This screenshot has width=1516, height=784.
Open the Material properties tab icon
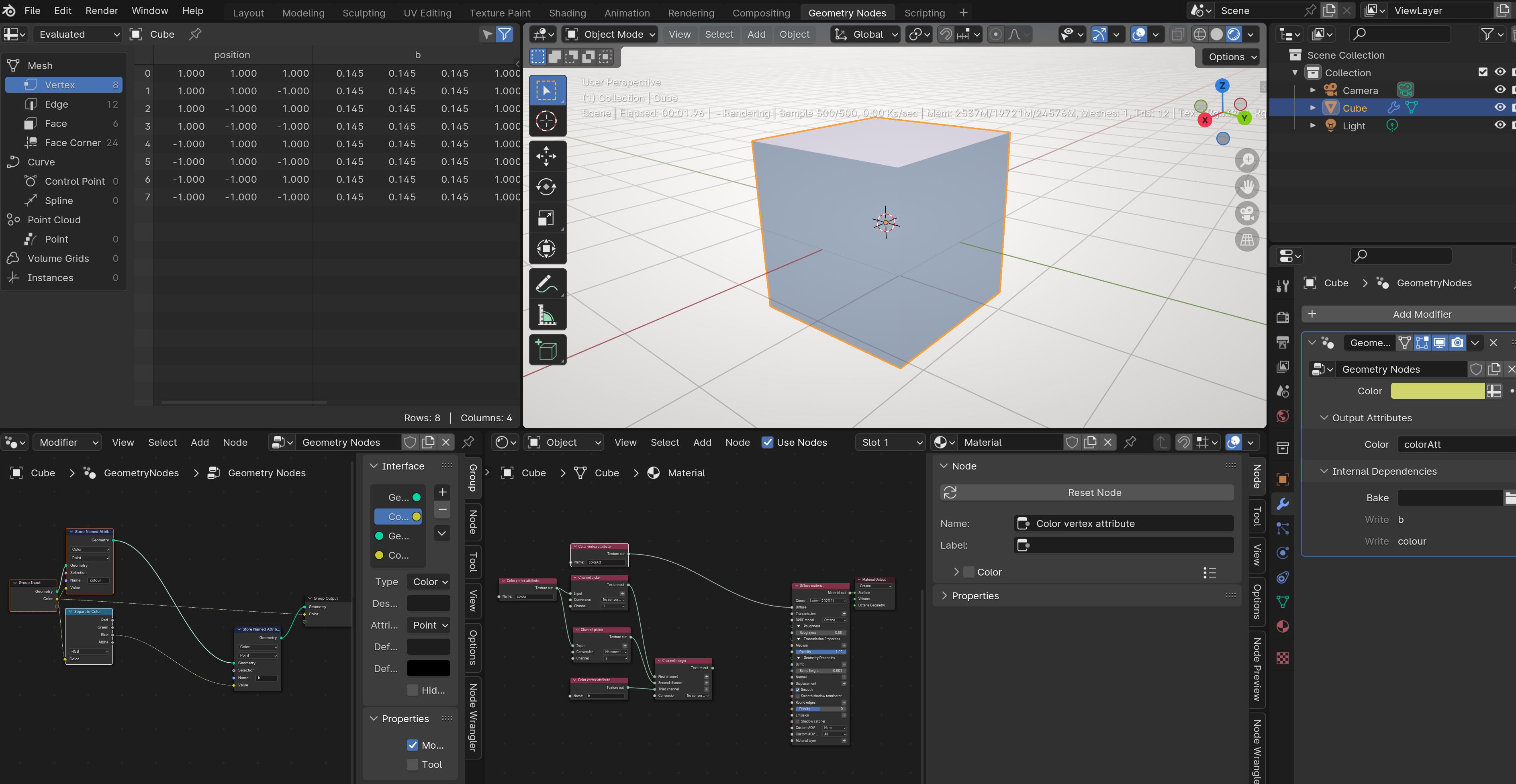coord(1283,626)
